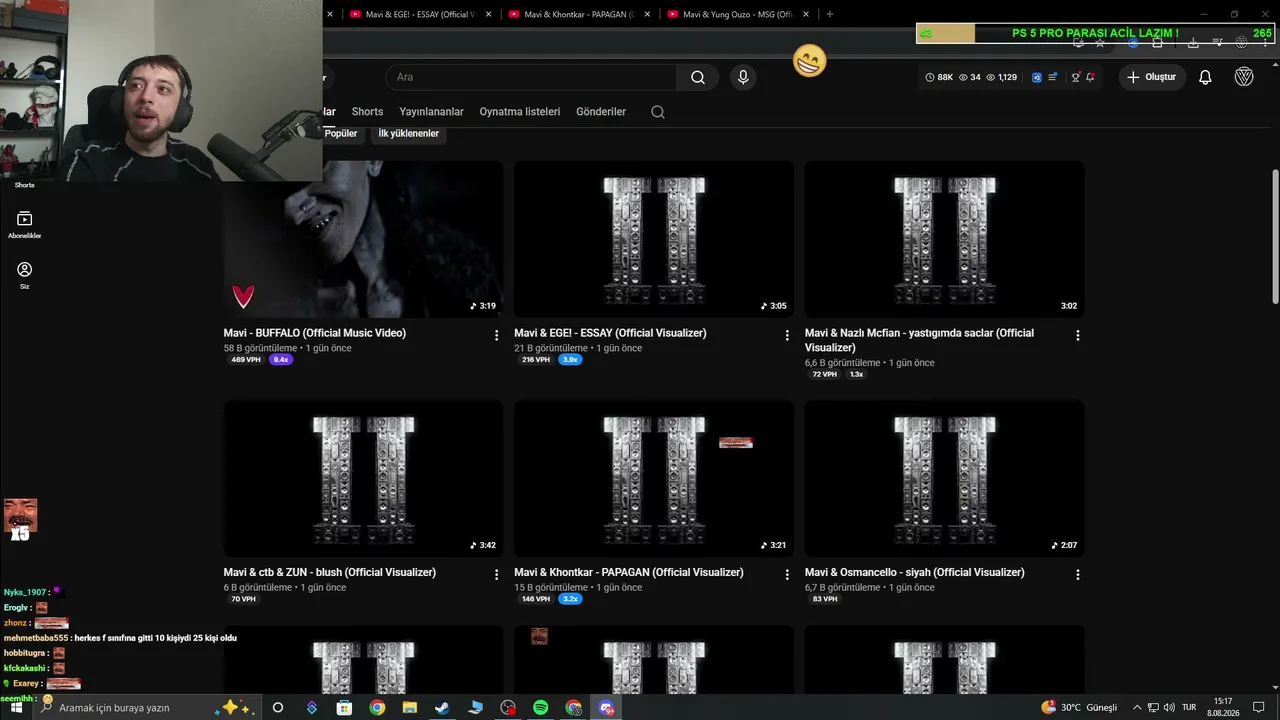1280x720 pixels.
Task: Open the Mavi & Nazlı Mcfian title link
Action: (919, 340)
